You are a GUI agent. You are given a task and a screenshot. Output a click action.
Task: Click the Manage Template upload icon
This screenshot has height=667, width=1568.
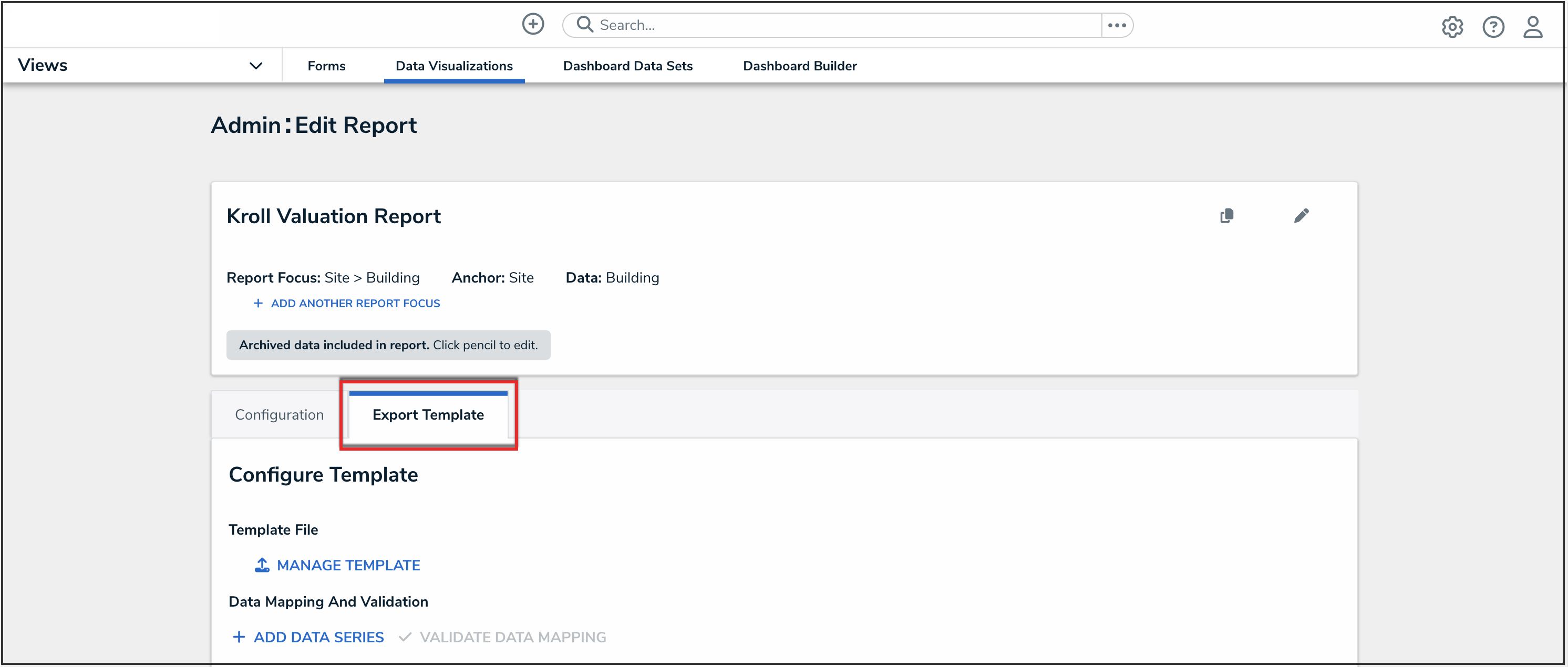click(x=262, y=565)
